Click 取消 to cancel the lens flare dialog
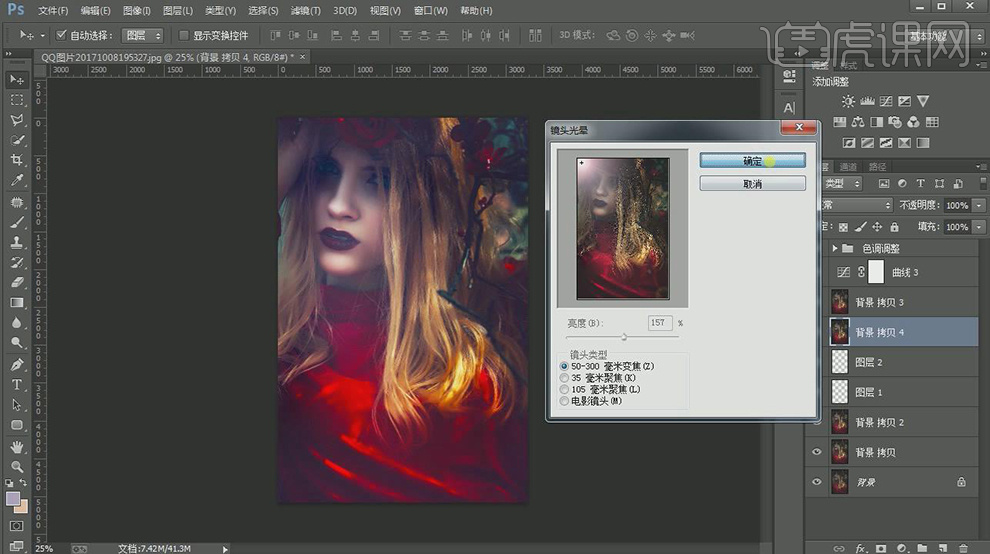 tap(752, 184)
